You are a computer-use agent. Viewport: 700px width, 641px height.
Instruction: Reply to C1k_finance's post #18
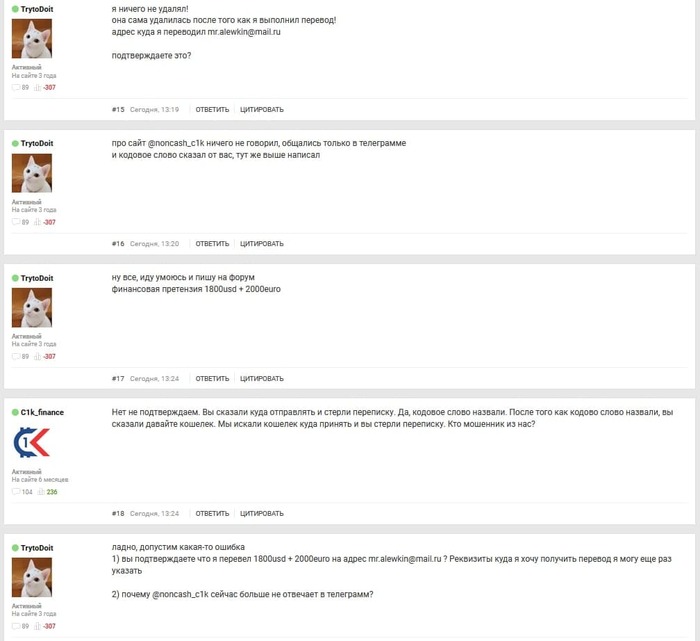(x=212, y=513)
